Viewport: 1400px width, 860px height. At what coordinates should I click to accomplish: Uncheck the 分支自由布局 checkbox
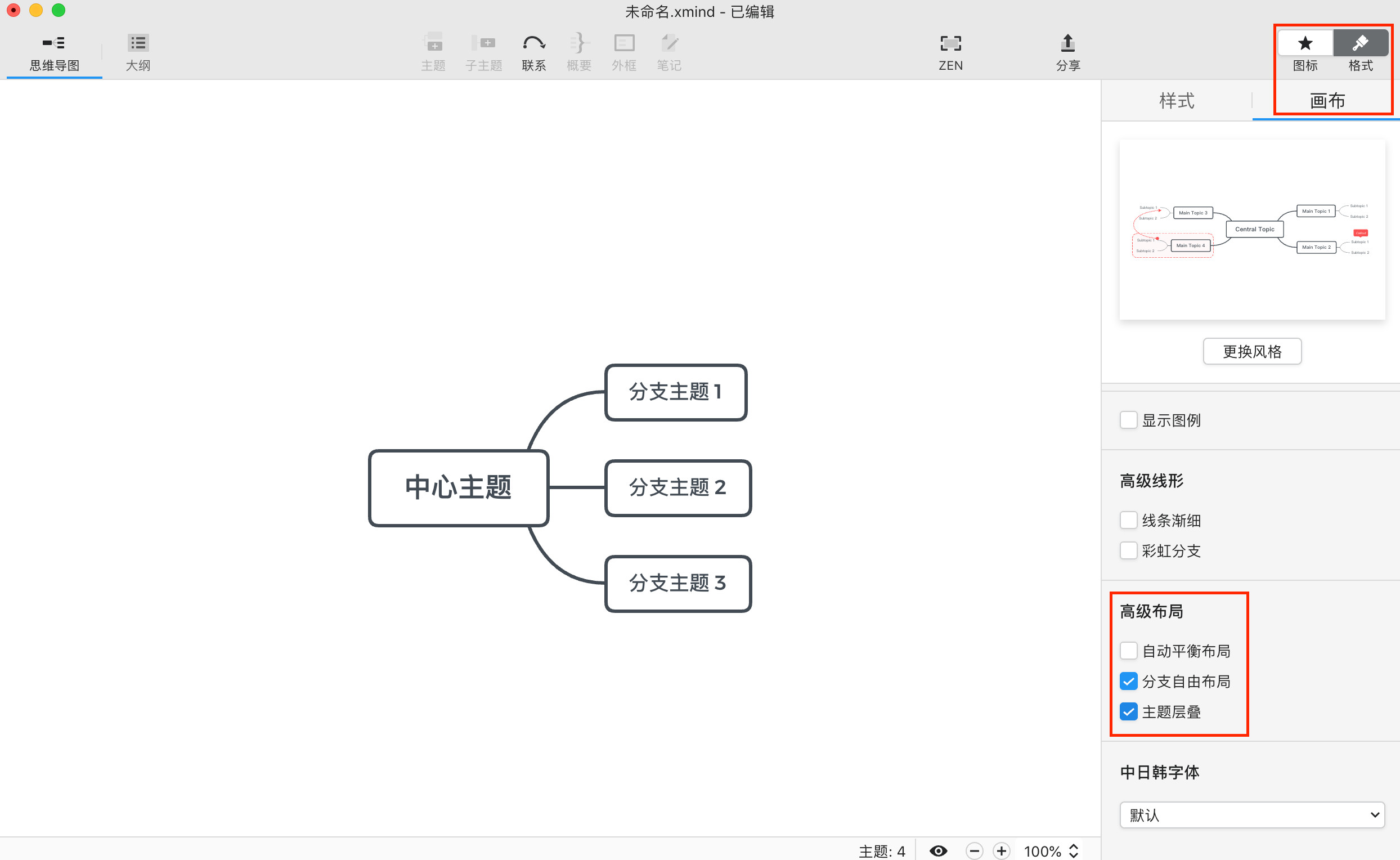tap(1129, 682)
